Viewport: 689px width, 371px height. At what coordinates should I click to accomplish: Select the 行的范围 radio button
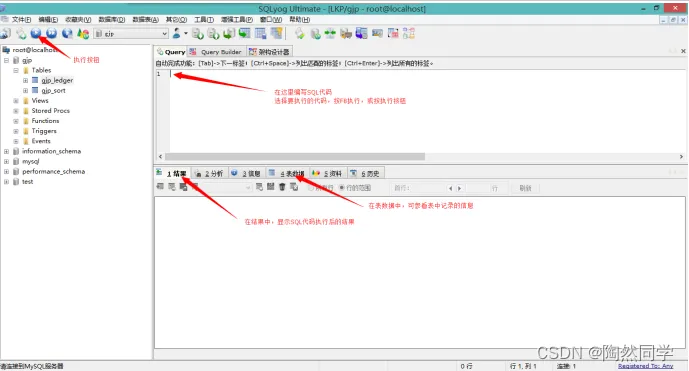coord(341,188)
